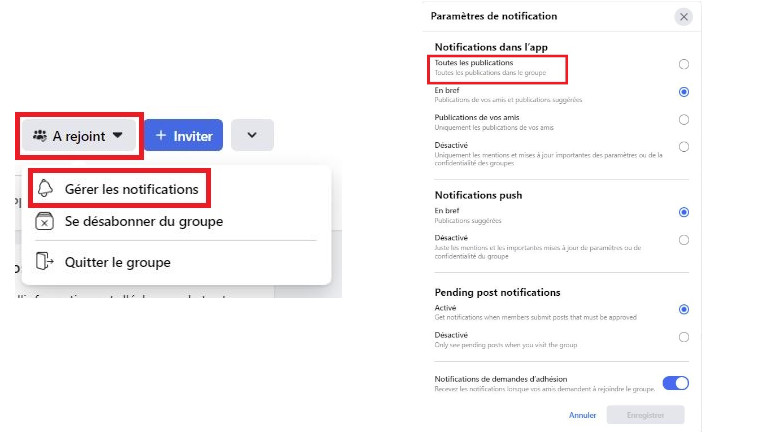This screenshot has width=768, height=432.
Task: Expand the chevron button next to Inviter
Action: [252, 135]
